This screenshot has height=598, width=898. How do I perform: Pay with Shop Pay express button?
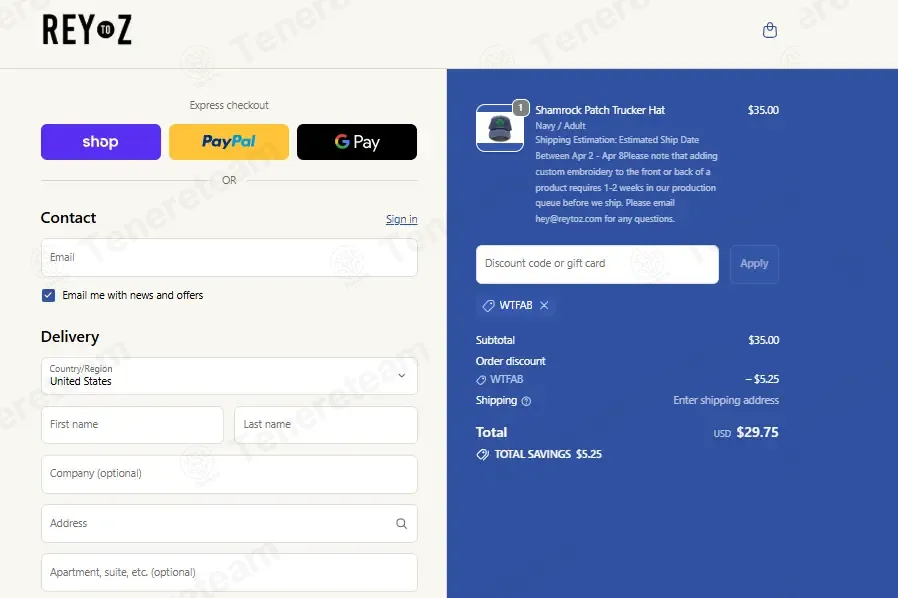[101, 142]
